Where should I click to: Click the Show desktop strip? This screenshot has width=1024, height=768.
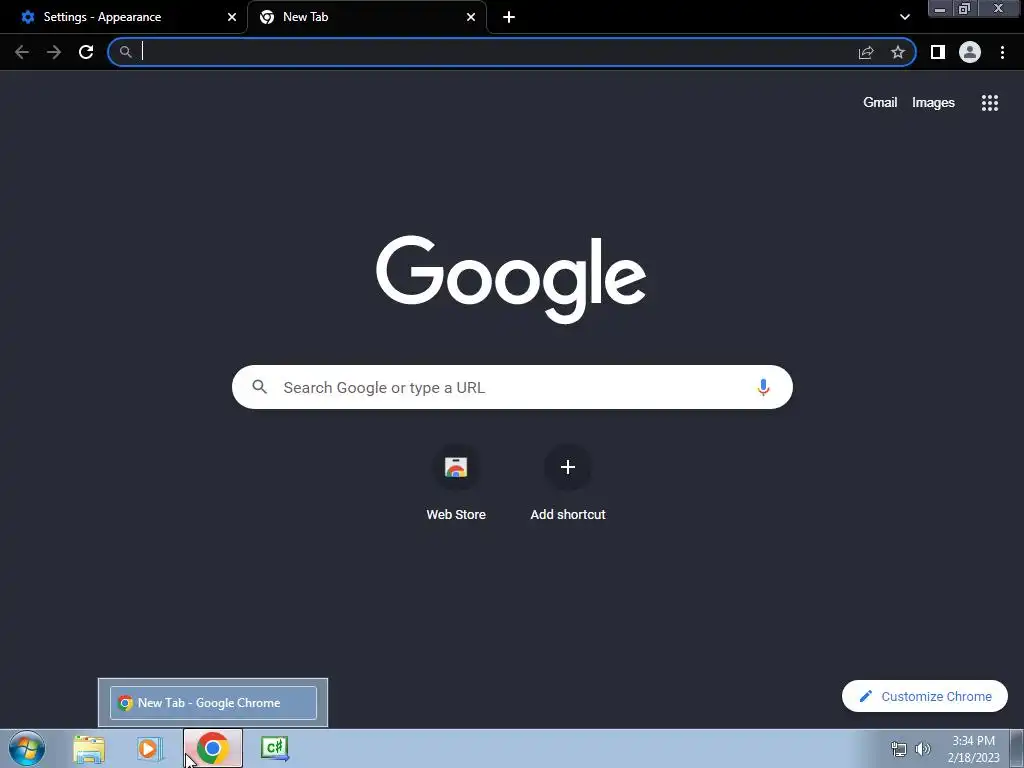[x=1017, y=748]
